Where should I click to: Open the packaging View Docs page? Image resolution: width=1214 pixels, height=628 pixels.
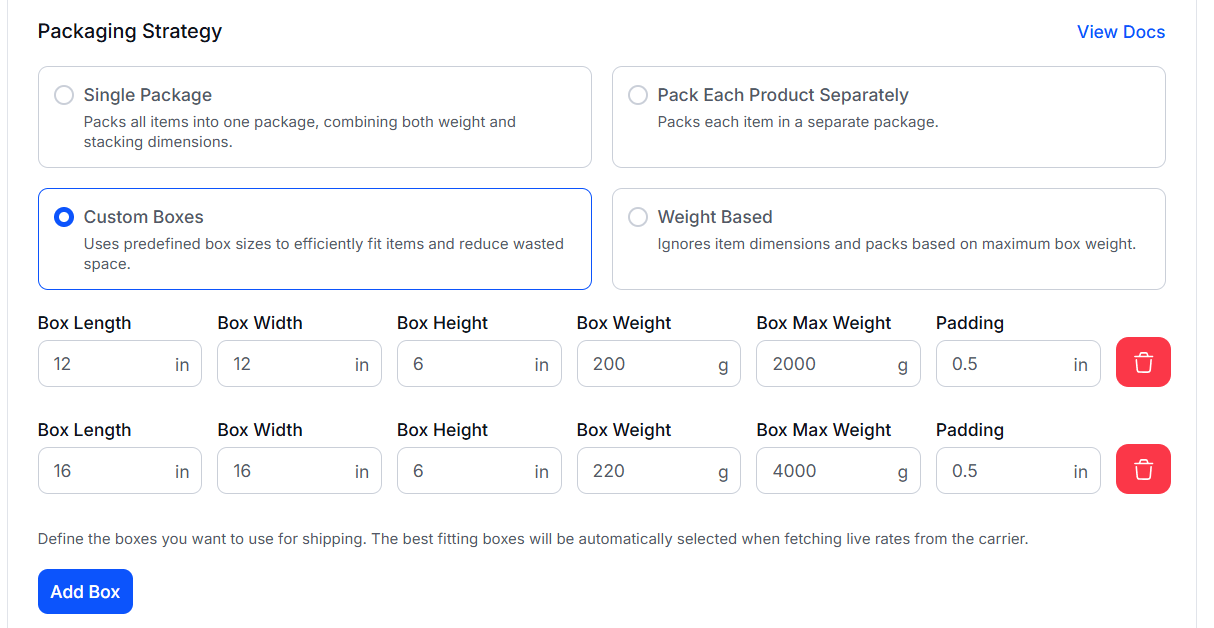(1121, 31)
